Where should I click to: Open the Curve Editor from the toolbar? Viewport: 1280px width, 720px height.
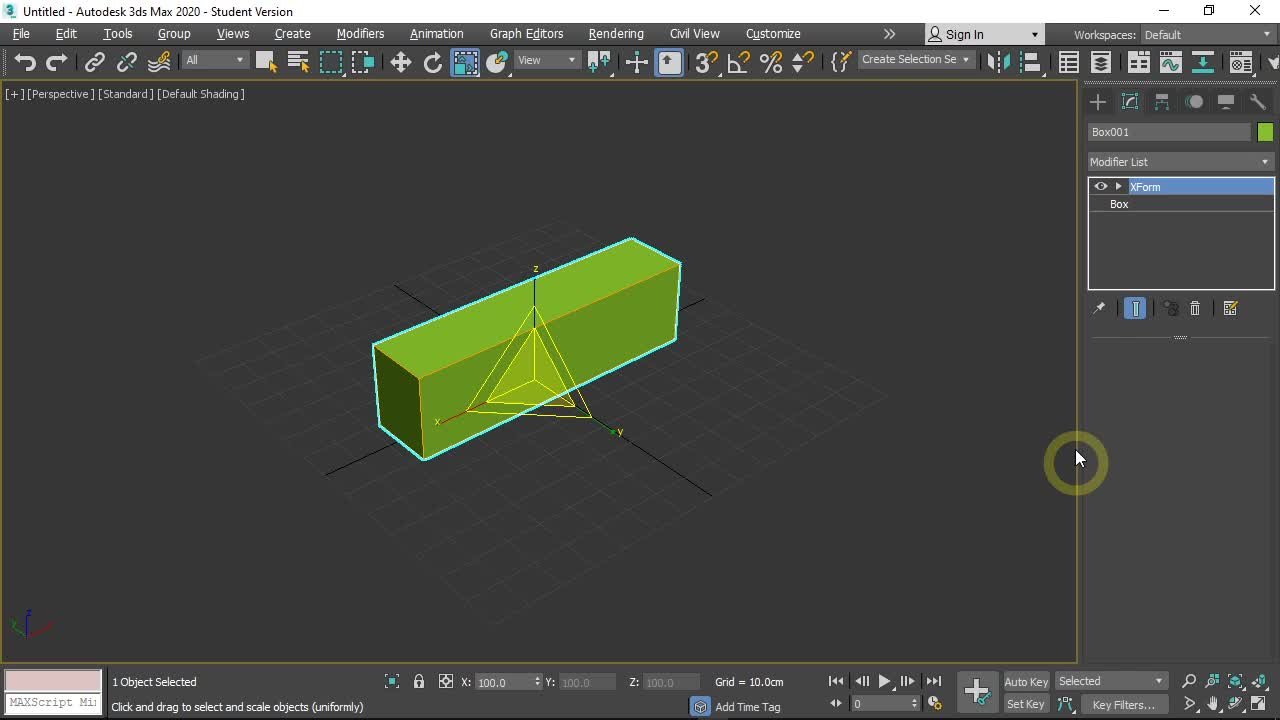(x=1170, y=62)
